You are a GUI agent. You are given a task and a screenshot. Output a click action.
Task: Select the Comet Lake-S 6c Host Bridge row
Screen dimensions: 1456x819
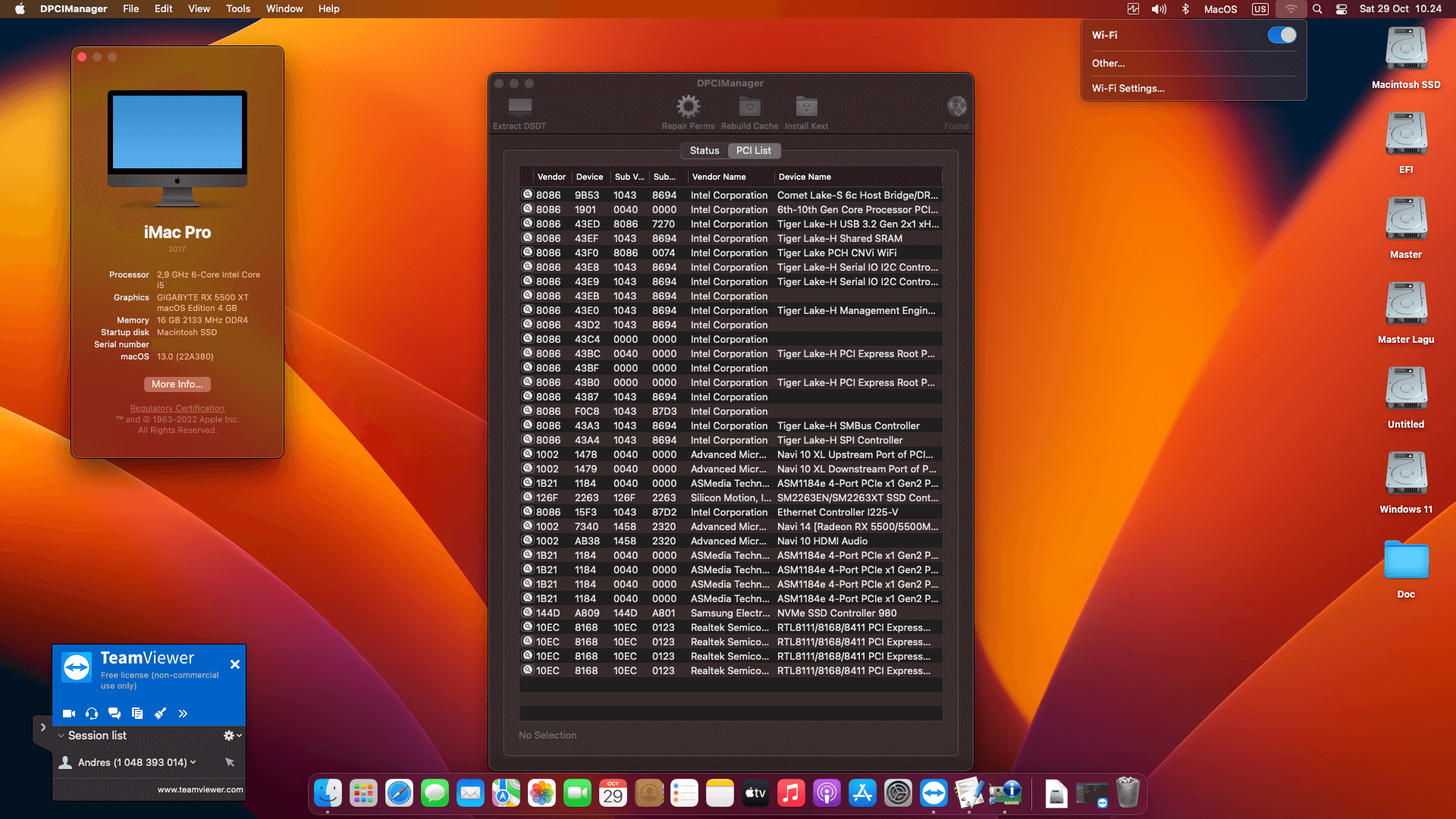click(731, 195)
